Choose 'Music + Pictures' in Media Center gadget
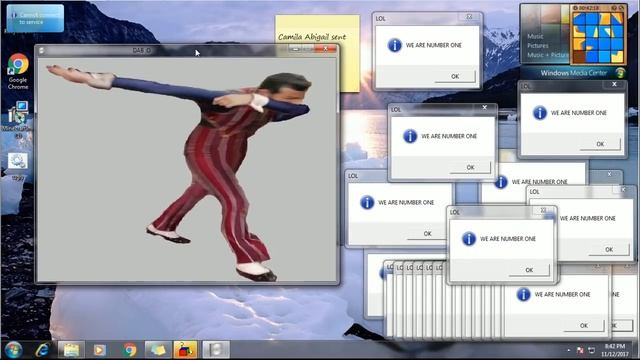This screenshot has height=360, width=640. [x=548, y=55]
